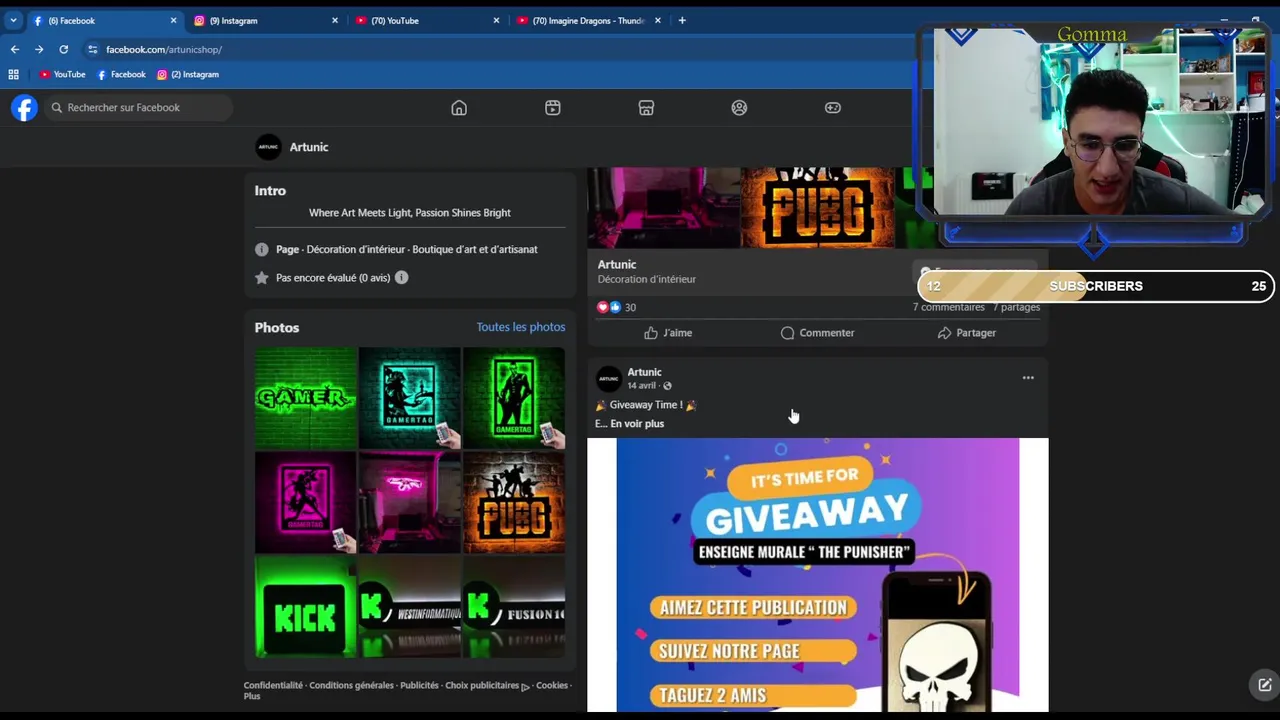Open the Artunic profile picture in page header
Image resolution: width=1280 pixels, height=720 pixels.
pyautogui.click(x=268, y=147)
